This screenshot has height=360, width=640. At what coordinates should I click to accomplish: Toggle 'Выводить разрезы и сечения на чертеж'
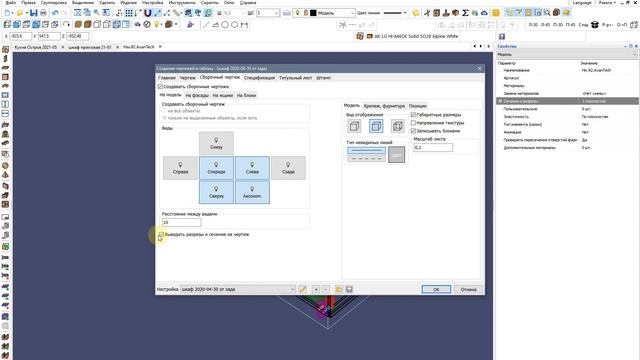pos(161,235)
